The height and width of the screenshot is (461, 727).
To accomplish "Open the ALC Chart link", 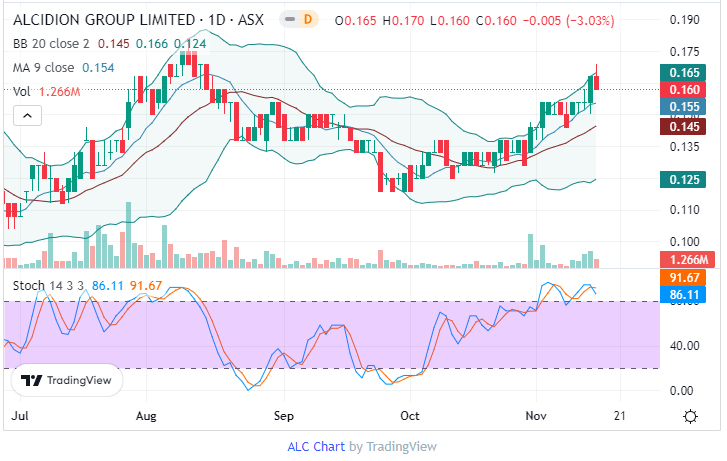I will (x=315, y=447).
